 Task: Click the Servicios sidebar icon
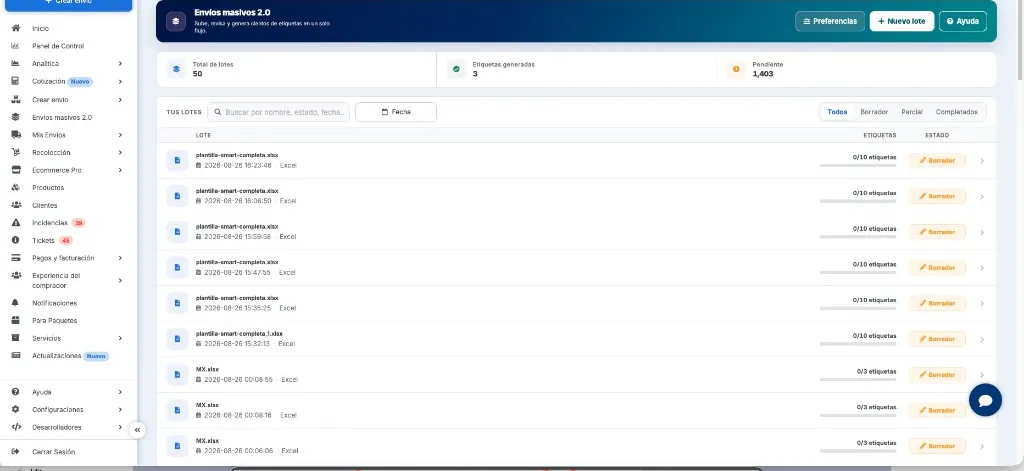point(16,338)
